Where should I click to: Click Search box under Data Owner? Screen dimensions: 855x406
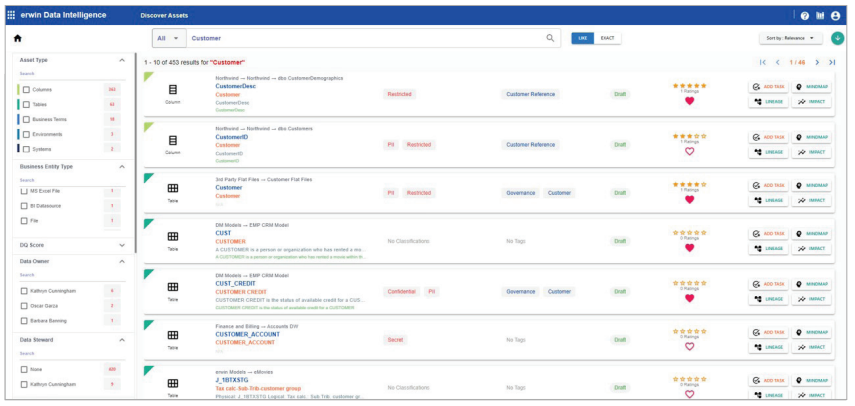pyautogui.click(x=71, y=275)
